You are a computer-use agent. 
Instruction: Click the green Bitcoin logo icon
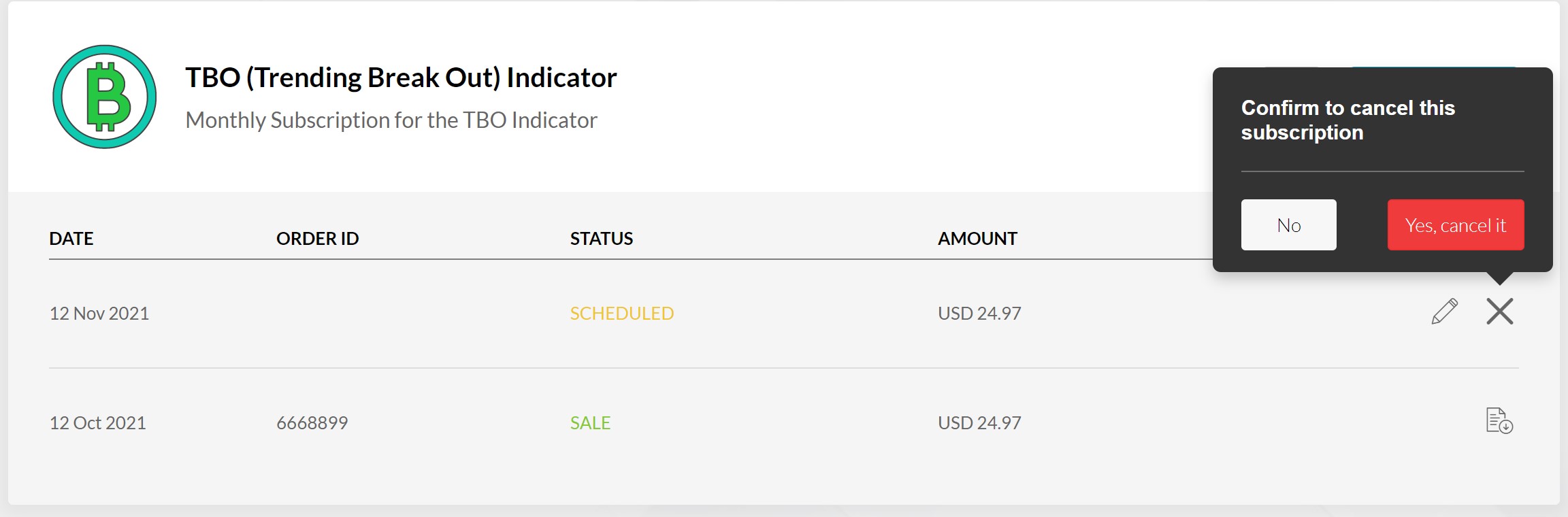[105, 97]
